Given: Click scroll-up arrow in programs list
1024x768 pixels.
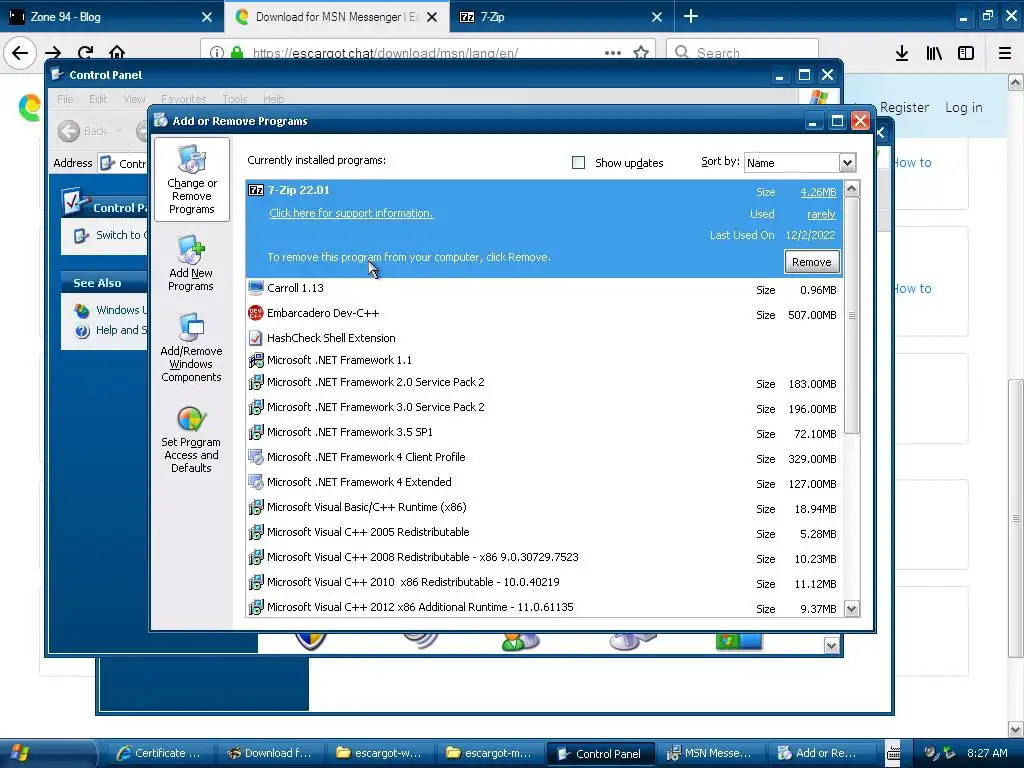Looking at the screenshot, I should [852, 189].
